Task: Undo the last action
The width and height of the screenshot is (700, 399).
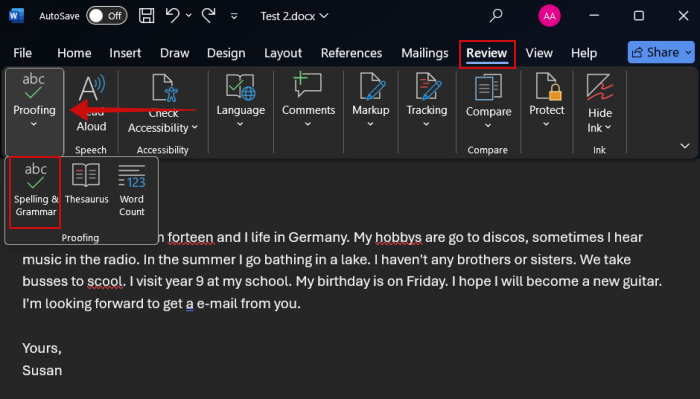Action: [x=172, y=16]
